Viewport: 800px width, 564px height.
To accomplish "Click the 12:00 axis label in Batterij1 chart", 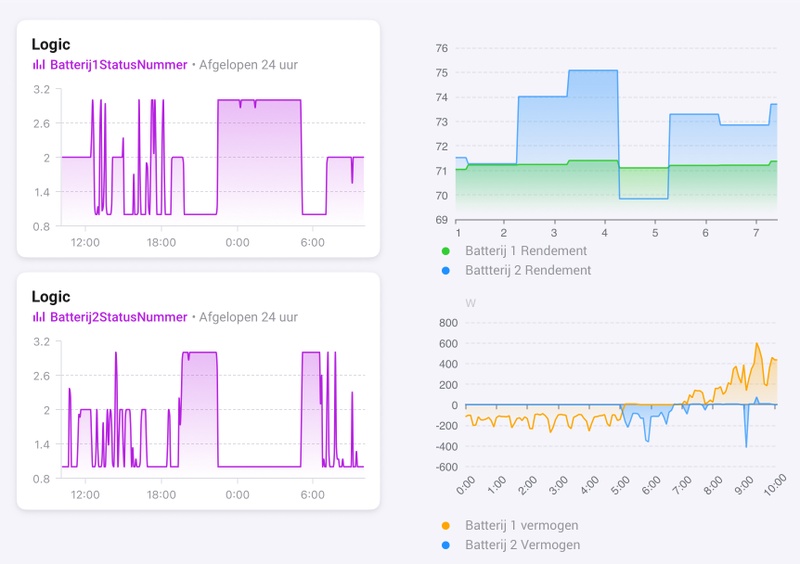I will coord(85,242).
